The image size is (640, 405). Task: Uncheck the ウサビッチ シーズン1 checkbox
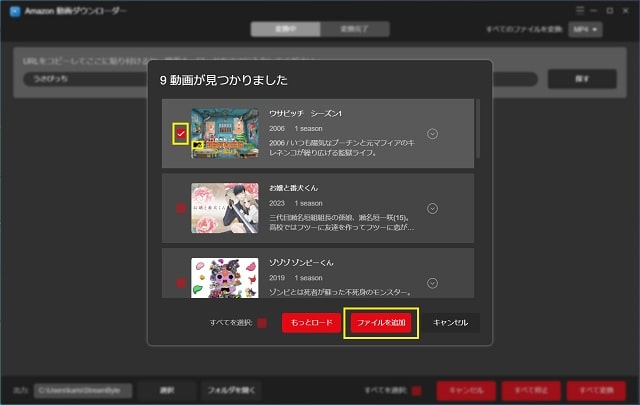coord(180,134)
